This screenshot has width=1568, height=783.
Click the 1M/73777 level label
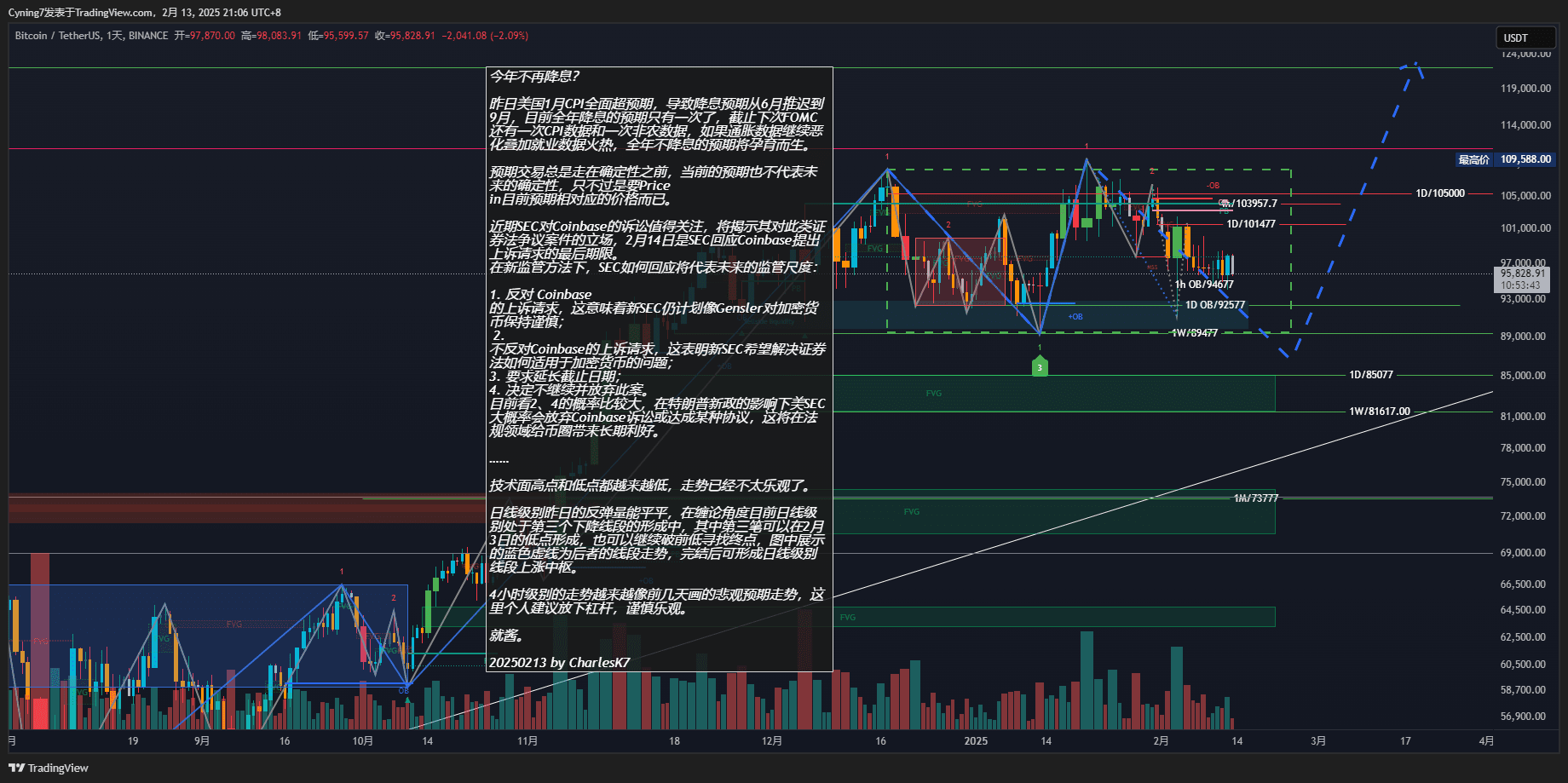pos(1256,498)
